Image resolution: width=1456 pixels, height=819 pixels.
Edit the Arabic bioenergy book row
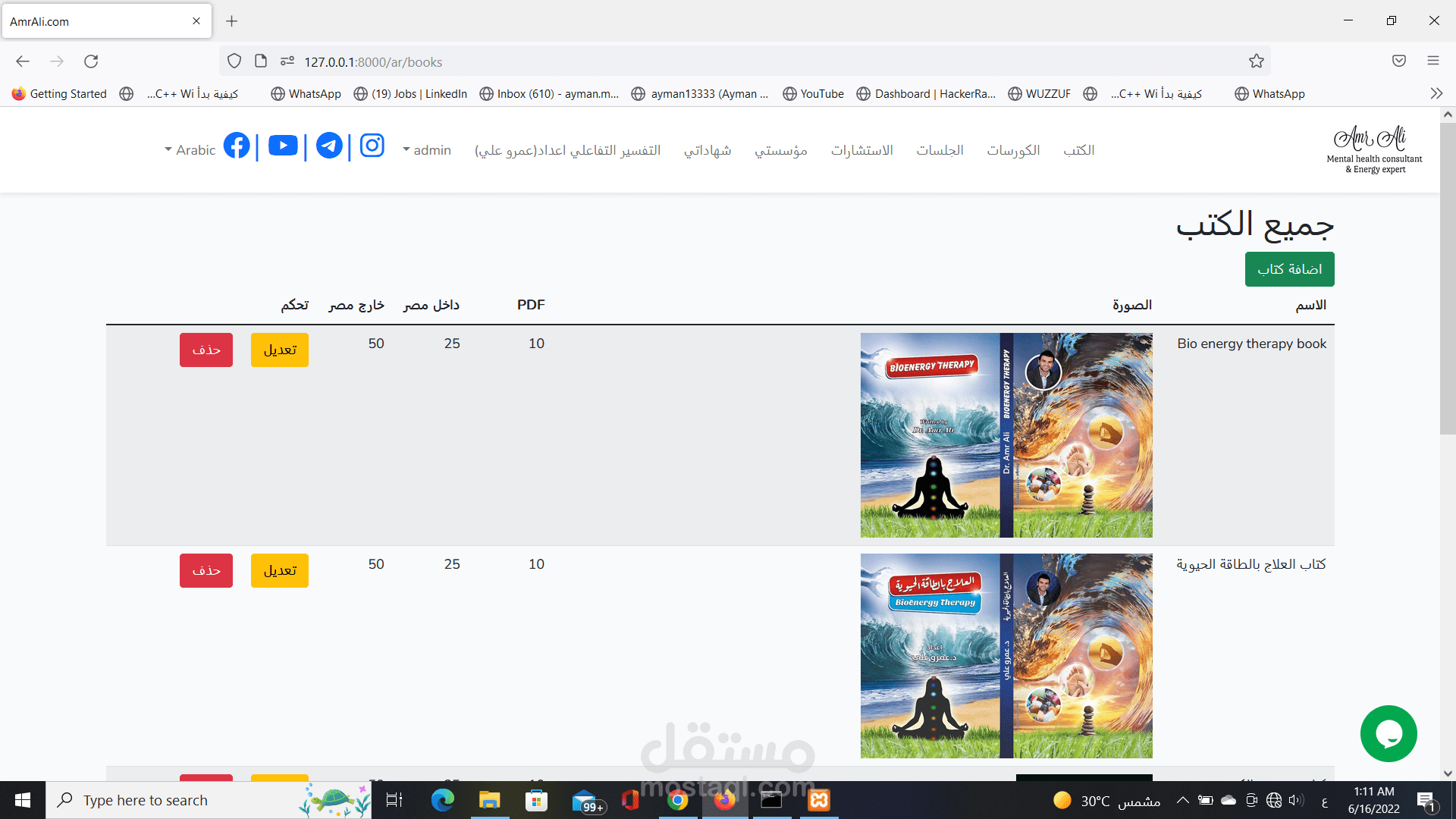point(280,570)
